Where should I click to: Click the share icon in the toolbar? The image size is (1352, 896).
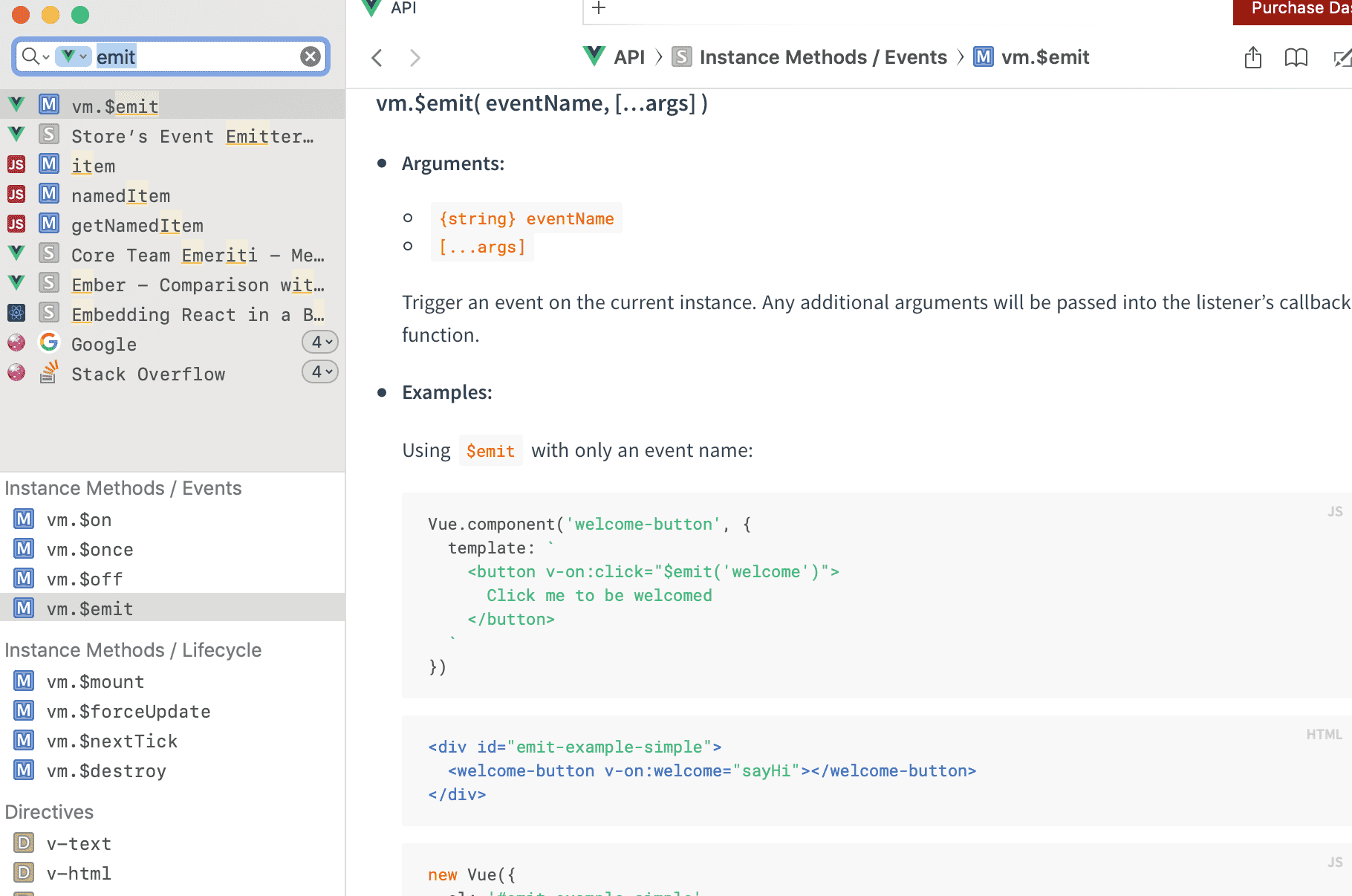(1252, 57)
